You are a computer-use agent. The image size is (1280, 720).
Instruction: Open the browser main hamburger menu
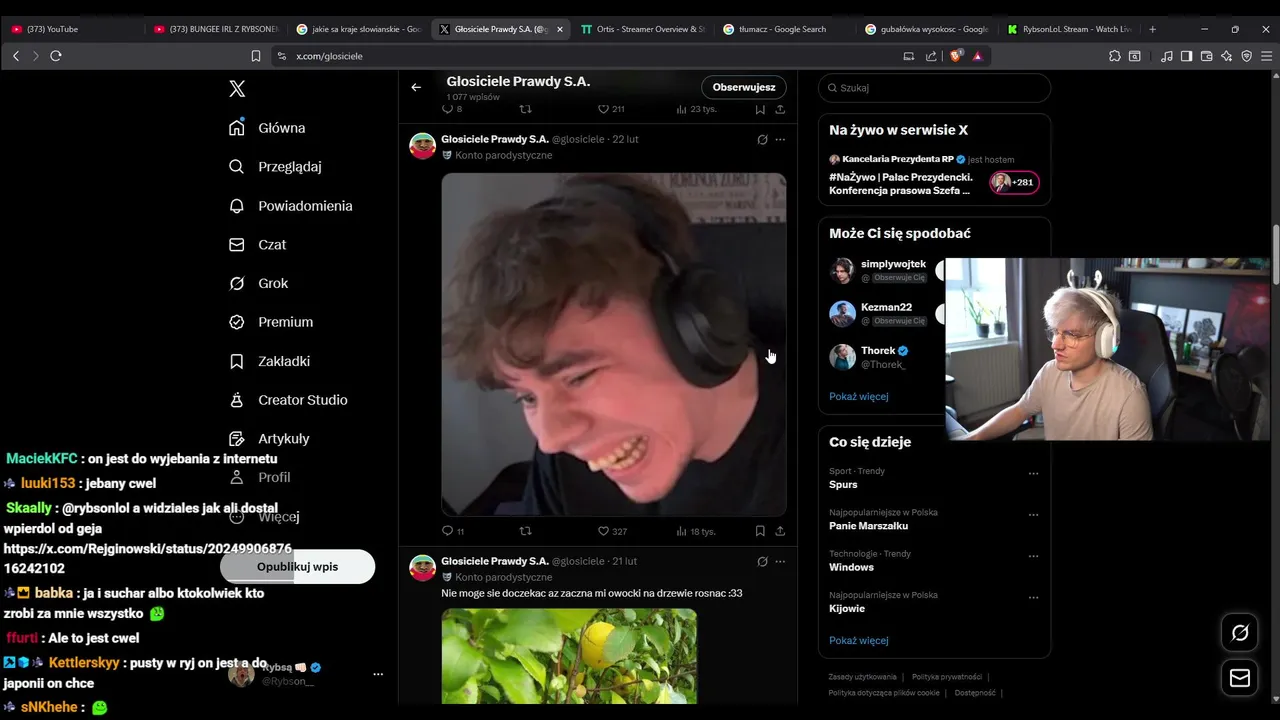[x=1266, y=56]
